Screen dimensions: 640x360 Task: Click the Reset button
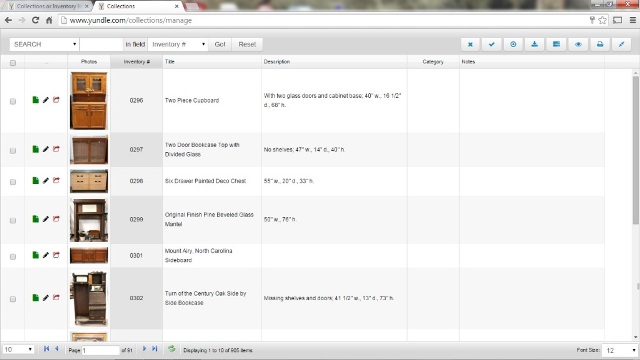pos(247,44)
